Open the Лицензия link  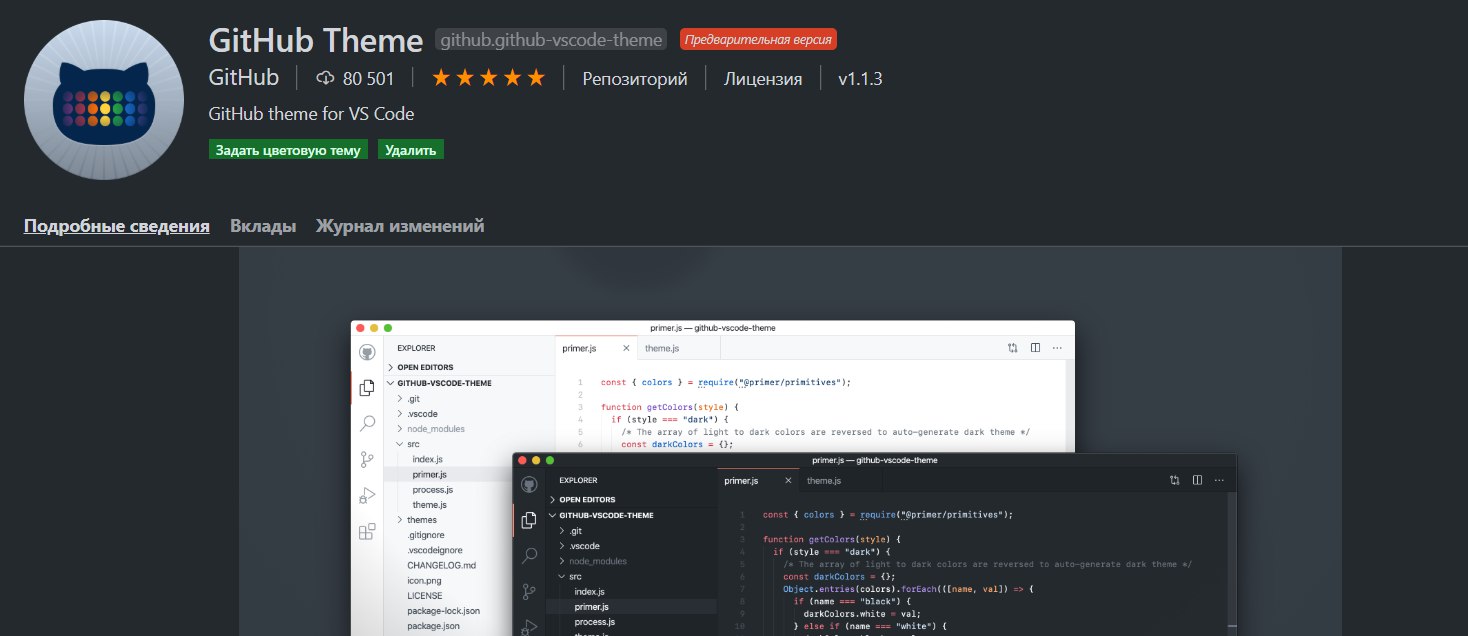coord(763,78)
